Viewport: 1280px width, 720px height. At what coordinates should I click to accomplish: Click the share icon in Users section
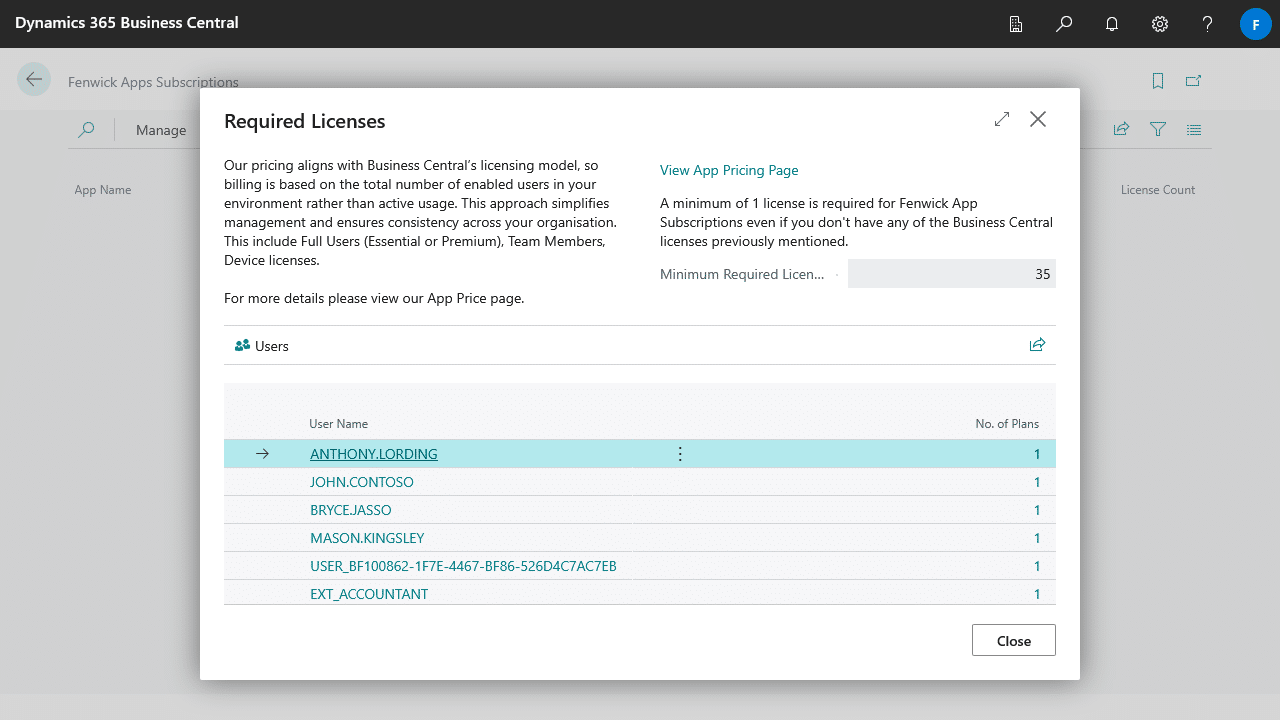pos(1037,345)
